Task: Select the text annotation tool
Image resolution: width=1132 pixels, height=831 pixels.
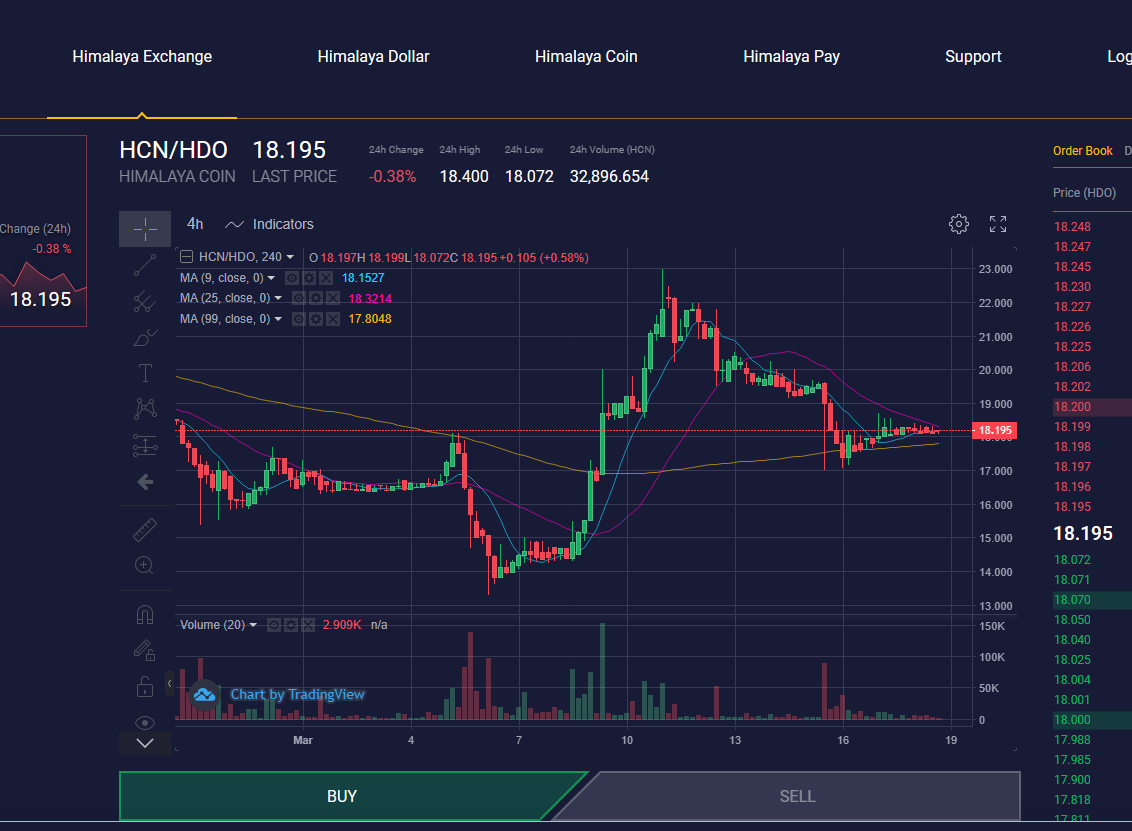Action: click(145, 373)
